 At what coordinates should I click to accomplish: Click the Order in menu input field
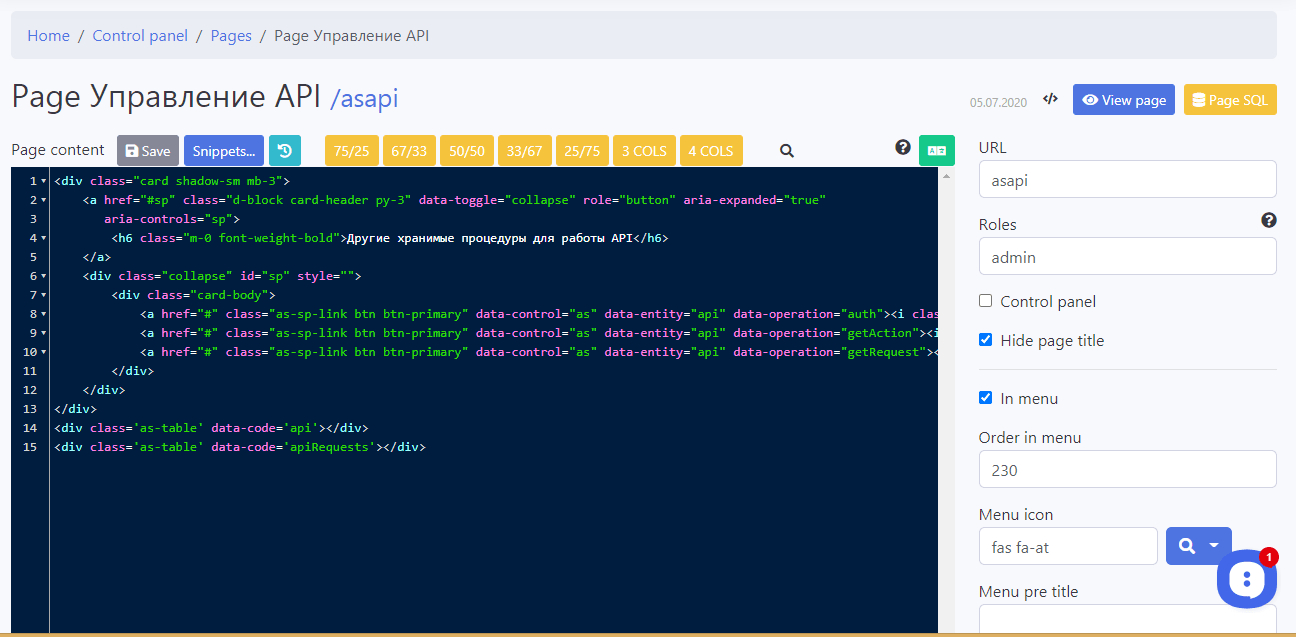(x=1127, y=469)
